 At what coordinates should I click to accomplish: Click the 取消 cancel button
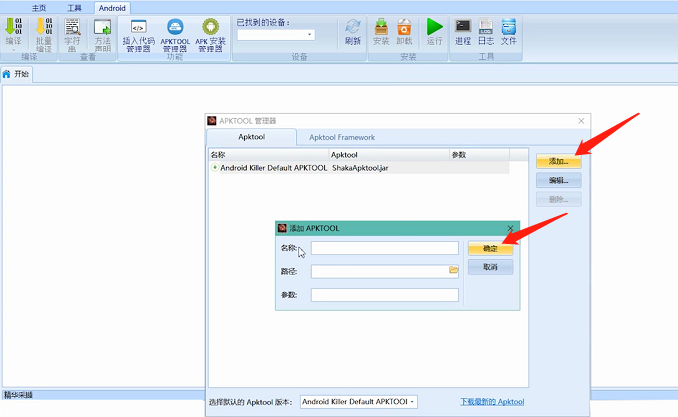tap(490, 267)
